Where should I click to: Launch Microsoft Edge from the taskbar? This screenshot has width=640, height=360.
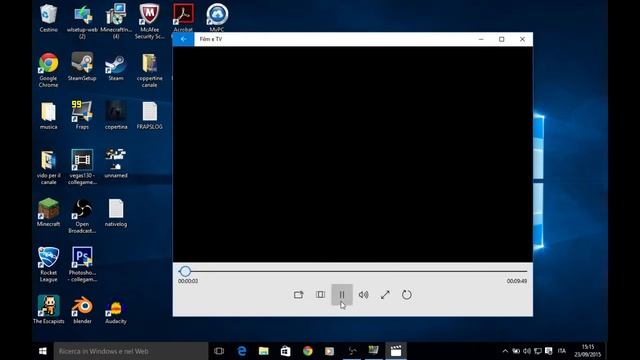(x=242, y=351)
